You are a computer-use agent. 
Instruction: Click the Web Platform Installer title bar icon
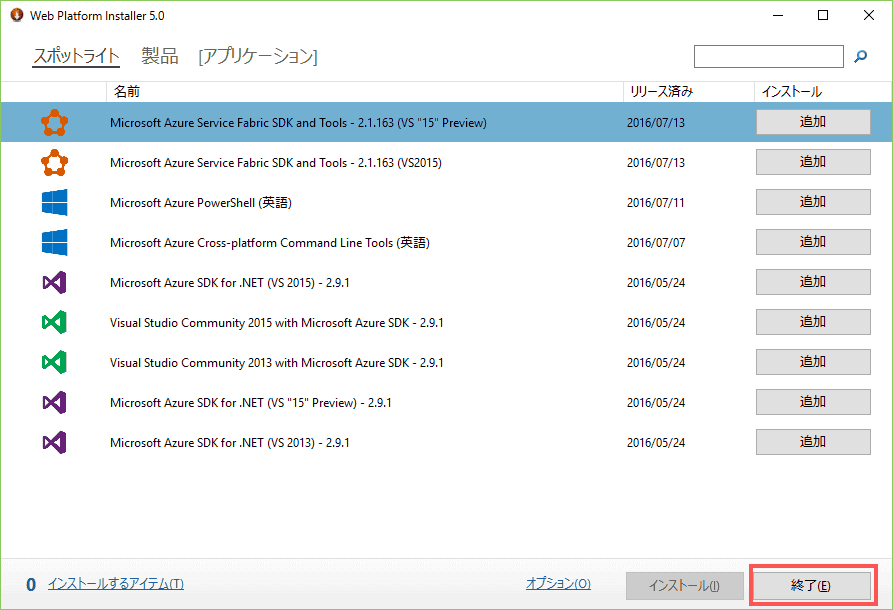[17, 15]
